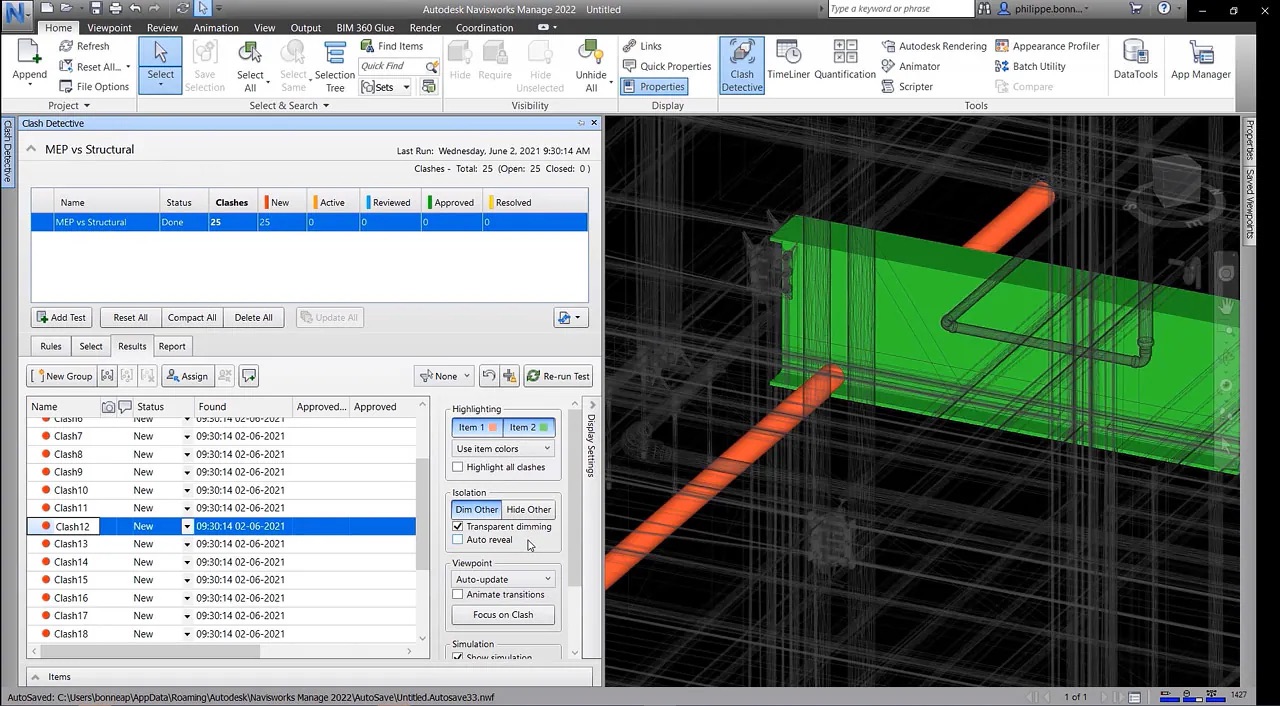Enable the Auto reveal checkbox

458,540
